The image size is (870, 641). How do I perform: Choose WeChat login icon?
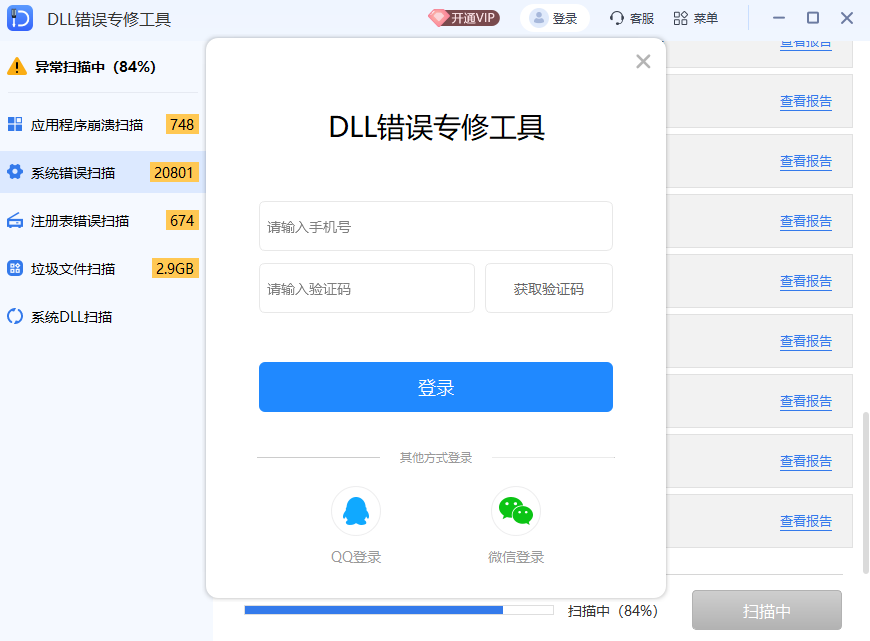(515, 511)
